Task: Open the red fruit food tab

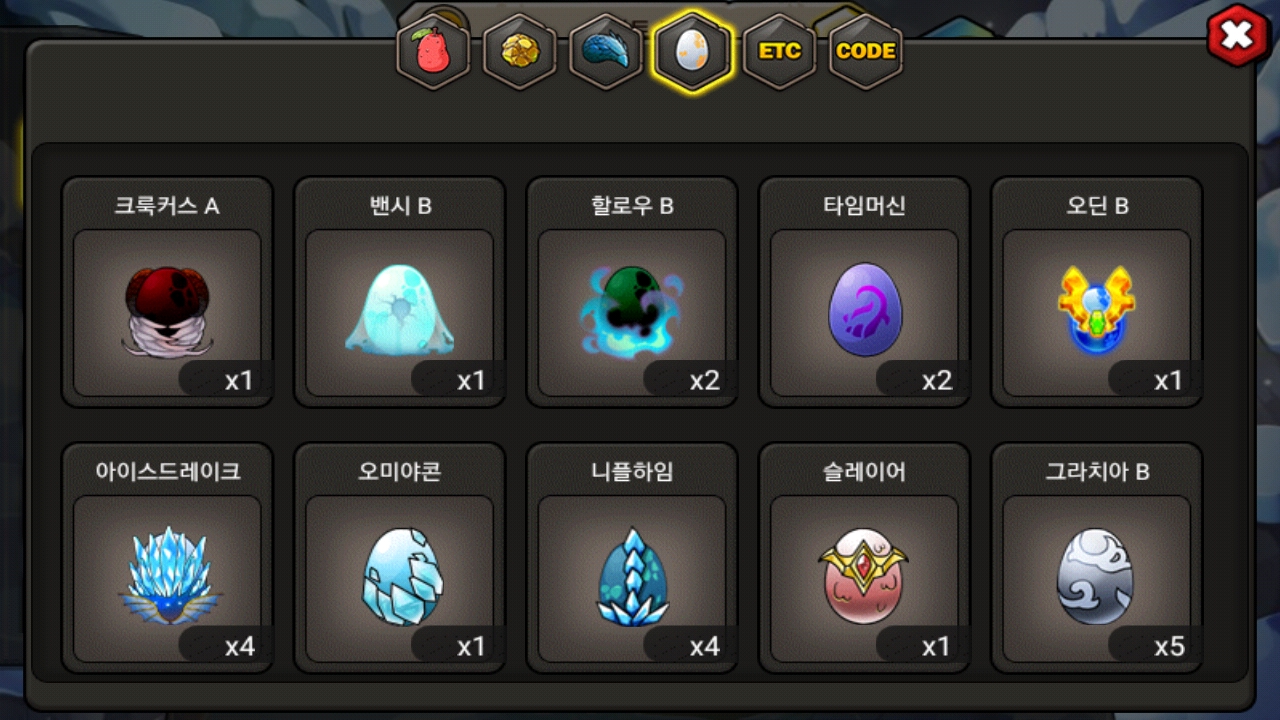Action: click(433, 52)
